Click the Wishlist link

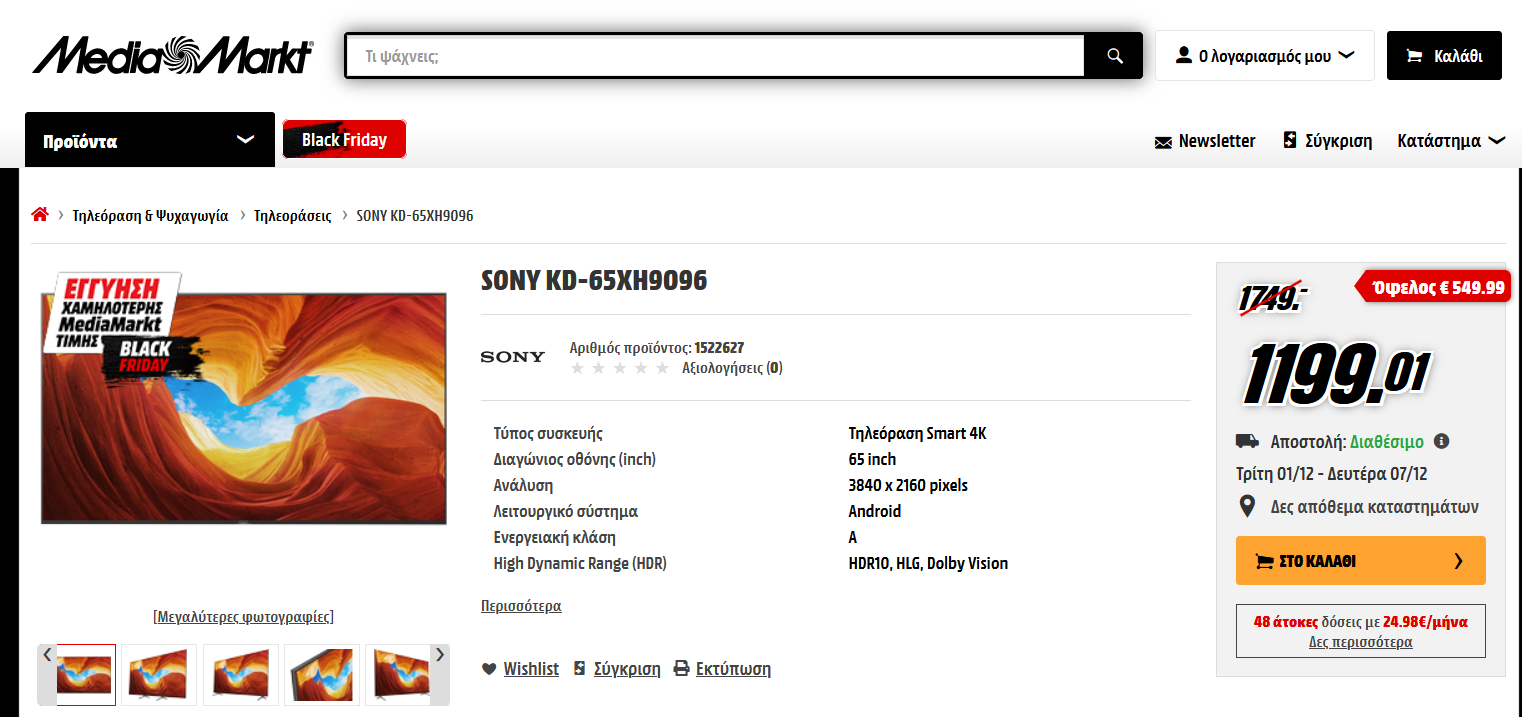pos(531,669)
